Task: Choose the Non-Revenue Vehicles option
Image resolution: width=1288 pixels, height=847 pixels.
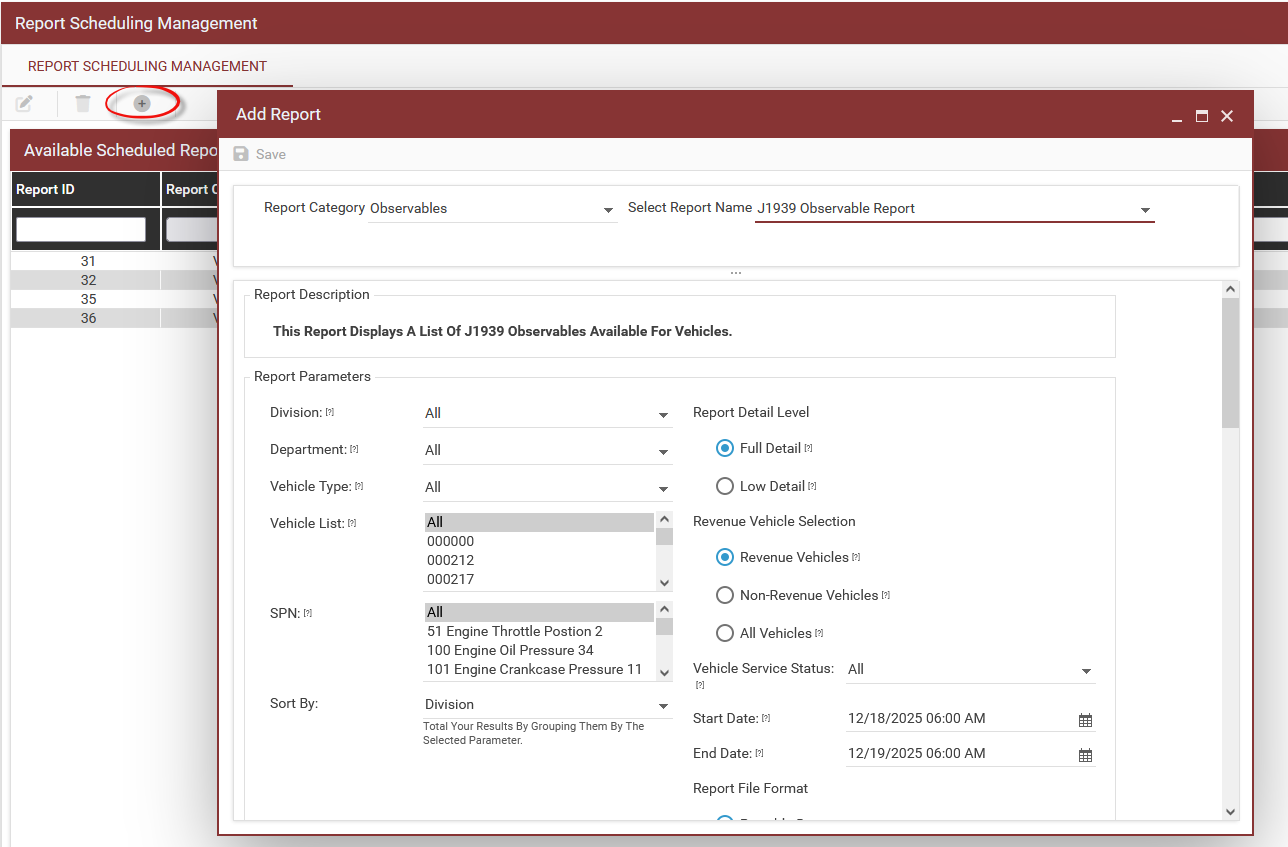Action: coord(725,595)
